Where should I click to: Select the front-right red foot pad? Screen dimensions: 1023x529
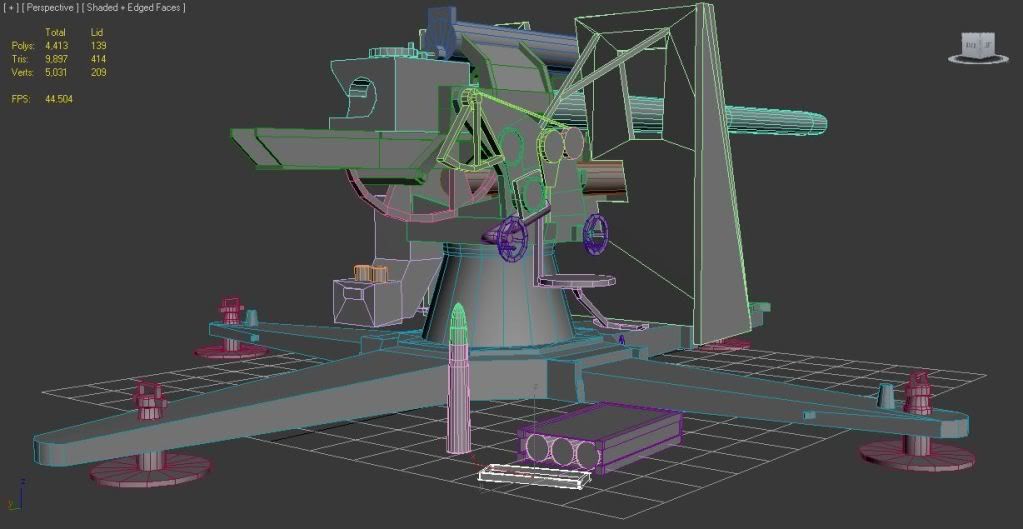[x=916, y=452]
